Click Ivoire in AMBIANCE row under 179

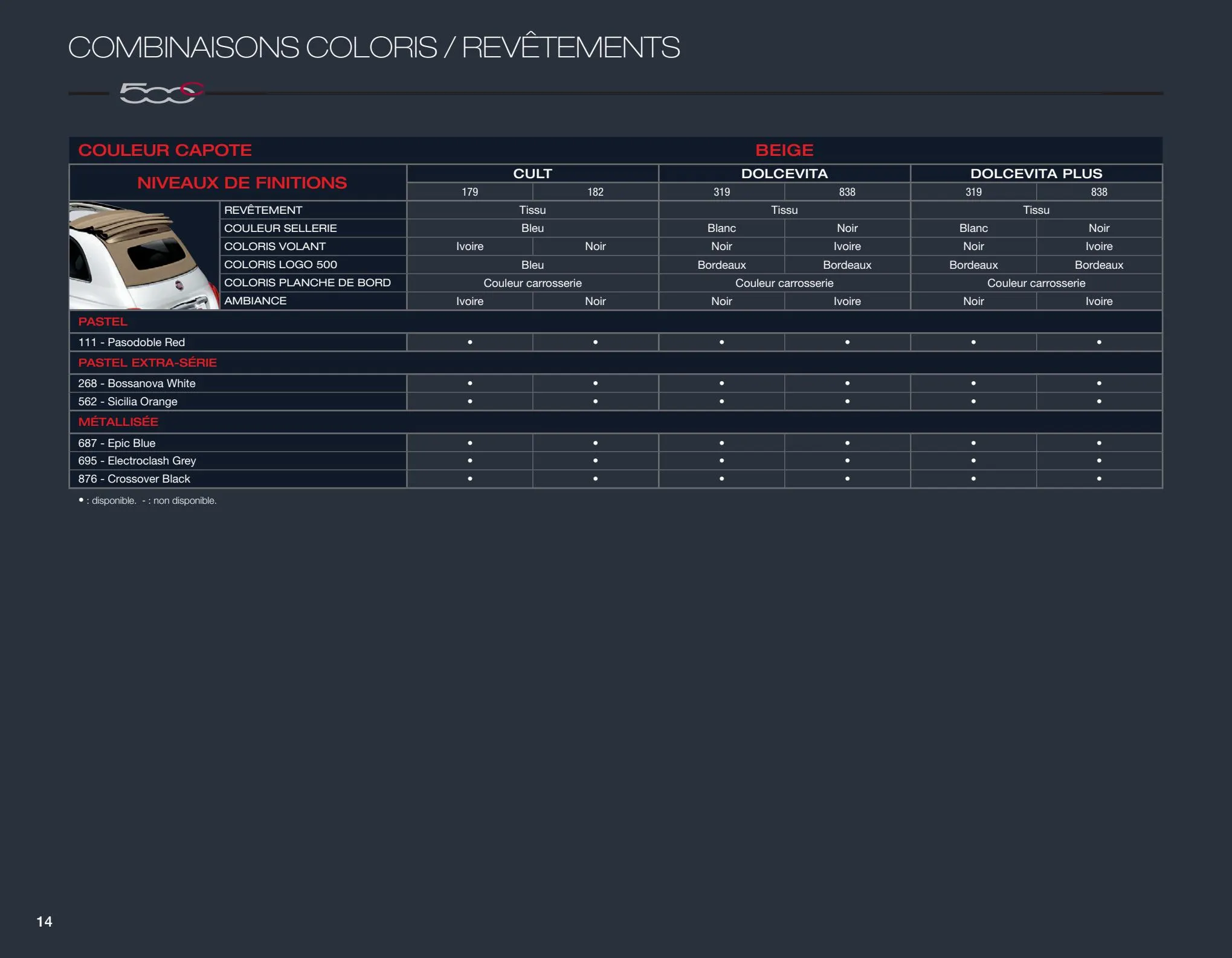469,301
